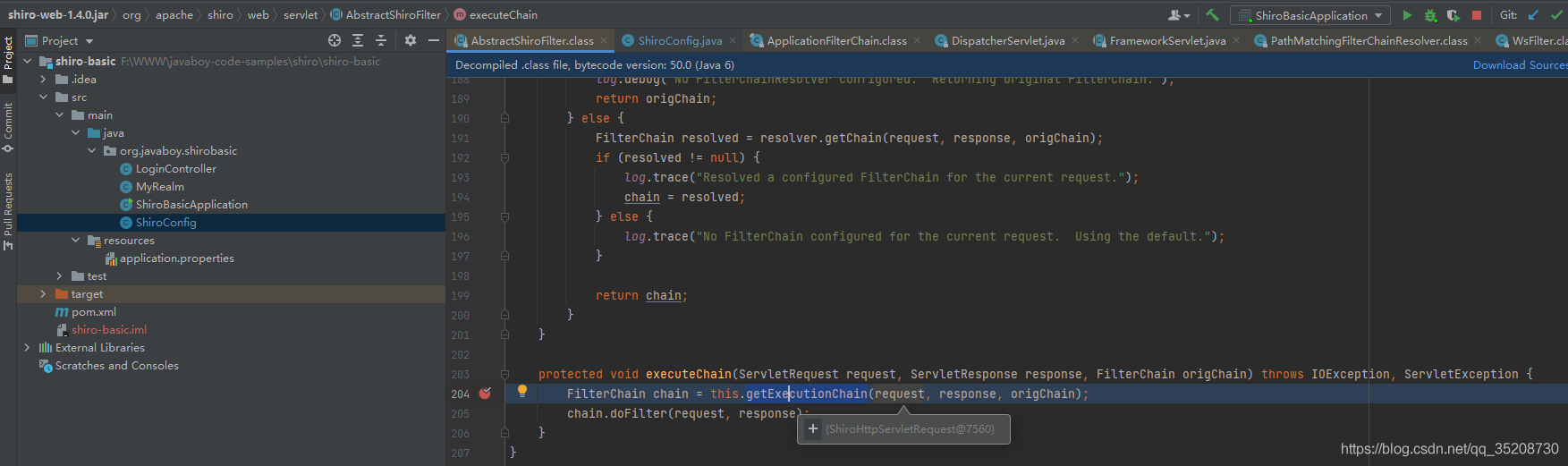Click Git Commit green checkmark
Viewport: 1568px width, 466px height.
click(x=1557, y=15)
